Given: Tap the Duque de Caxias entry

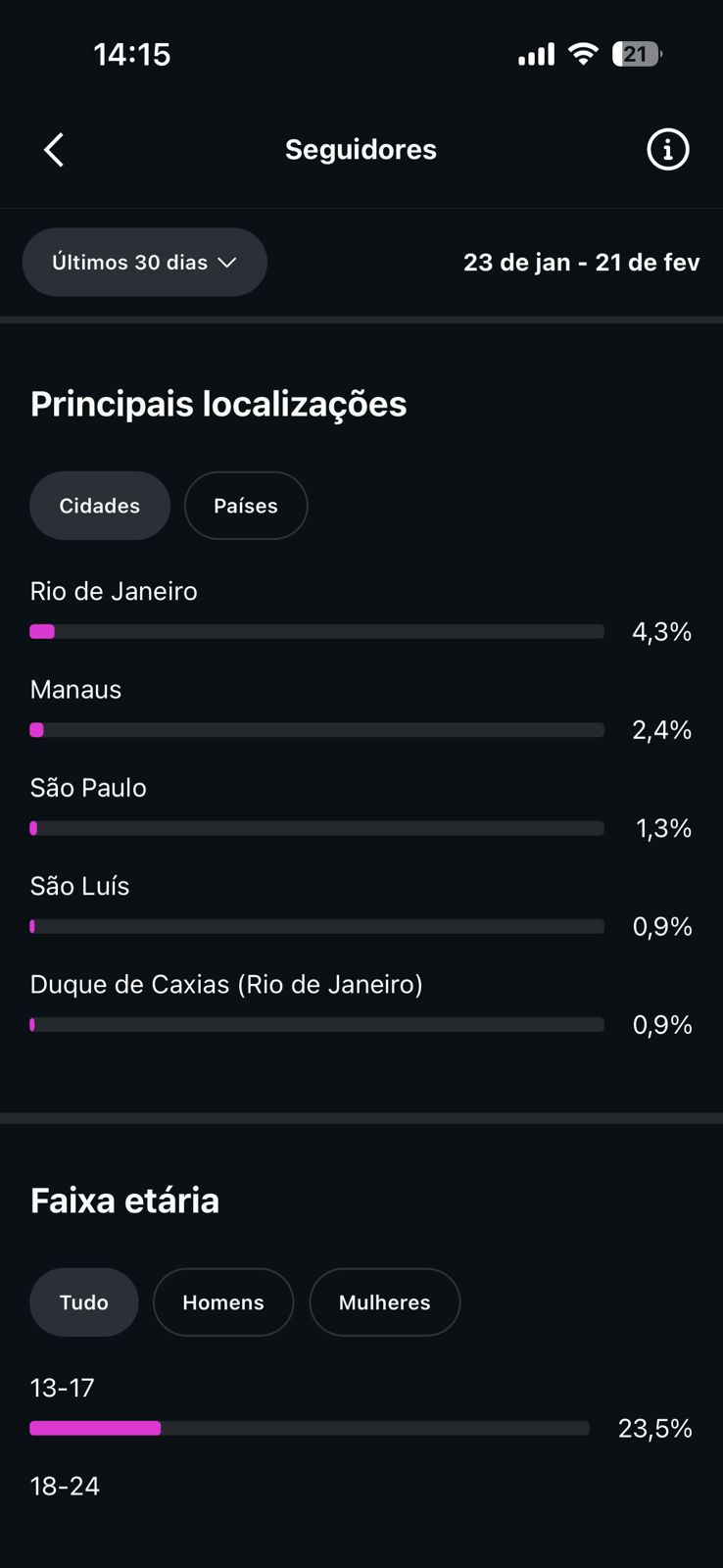Looking at the screenshot, I should (226, 984).
